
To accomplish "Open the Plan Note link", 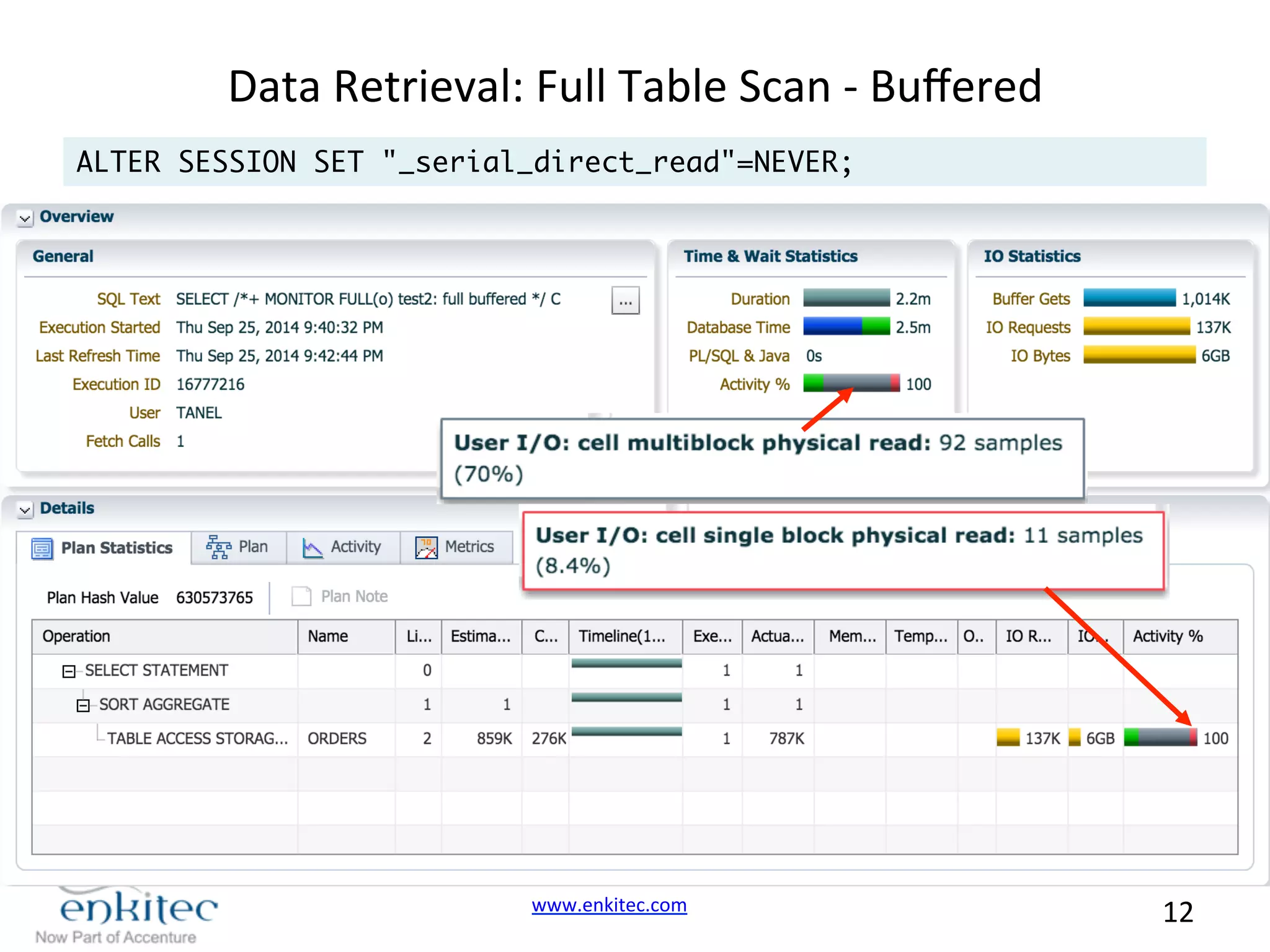I will tap(354, 596).
